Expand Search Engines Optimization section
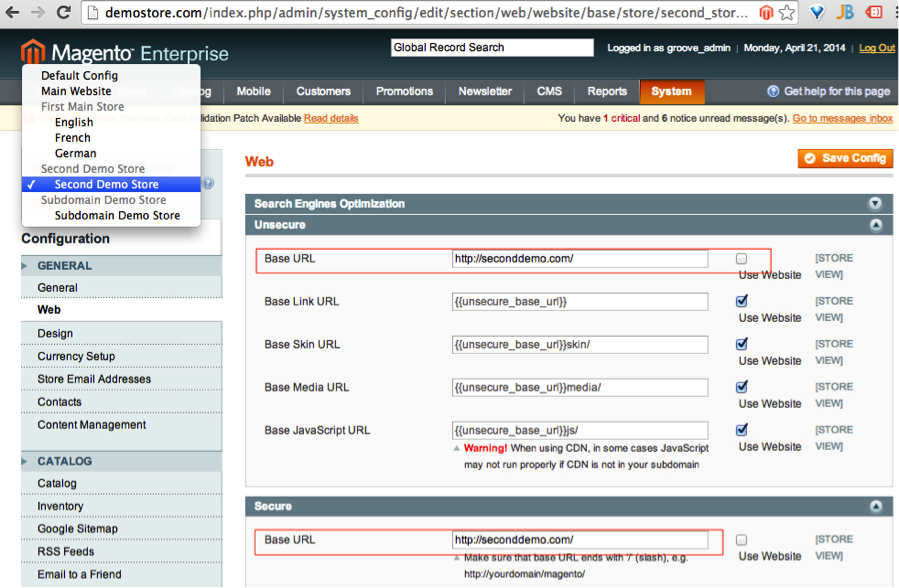 pyautogui.click(x=875, y=203)
